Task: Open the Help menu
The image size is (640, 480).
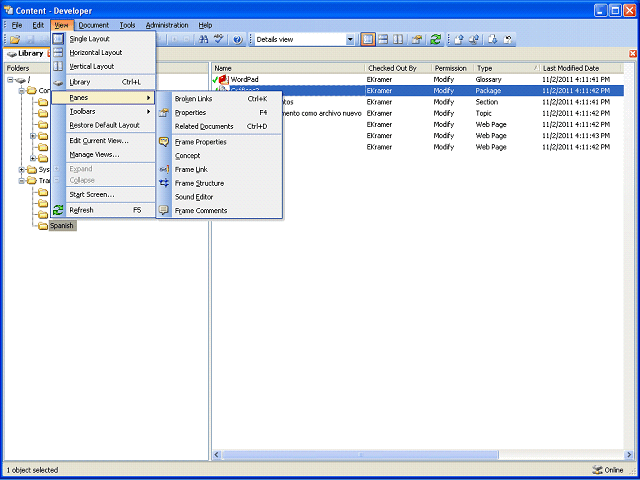Action: pos(205,25)
